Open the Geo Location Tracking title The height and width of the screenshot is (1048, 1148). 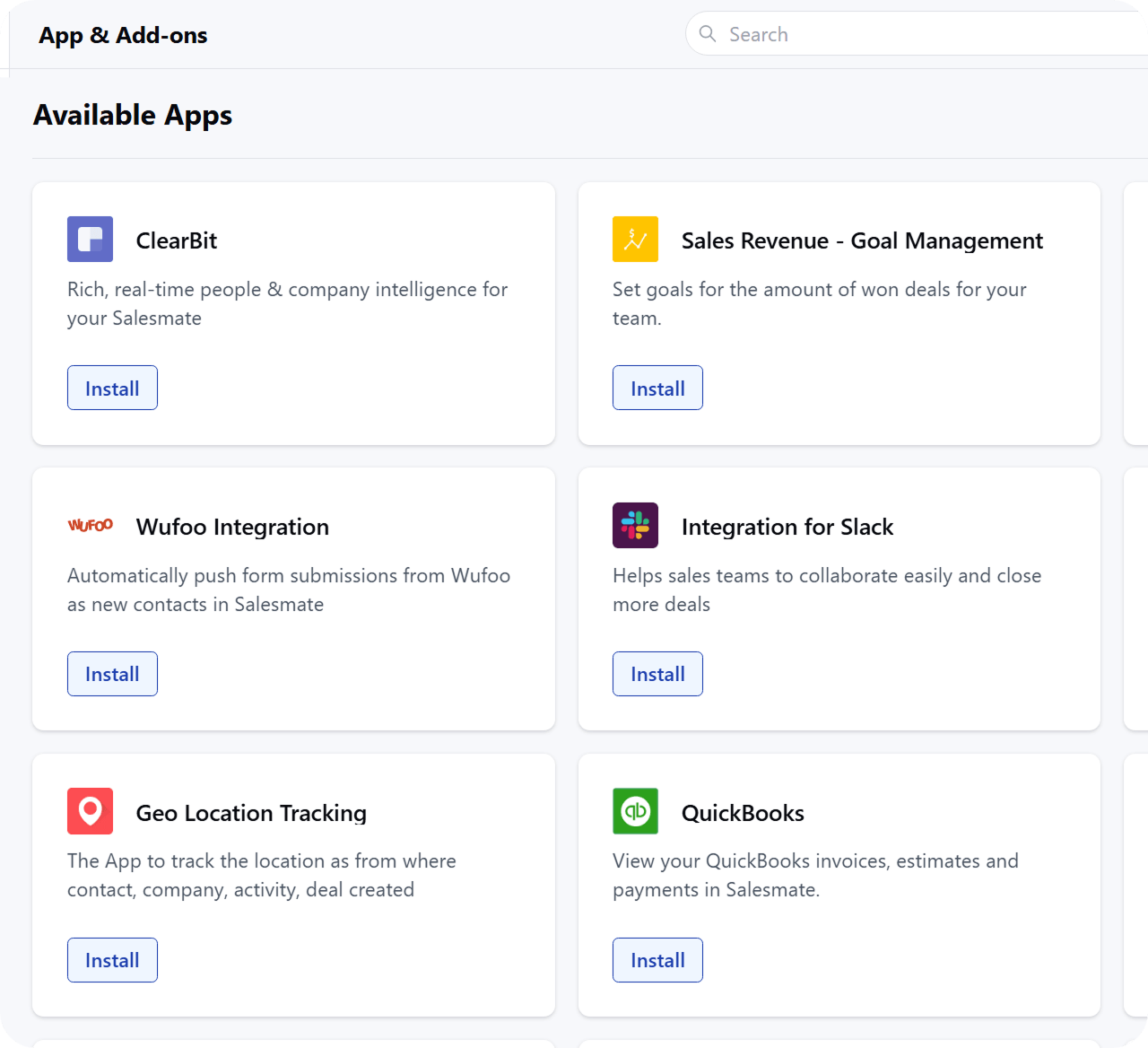[x=251, y=813]
